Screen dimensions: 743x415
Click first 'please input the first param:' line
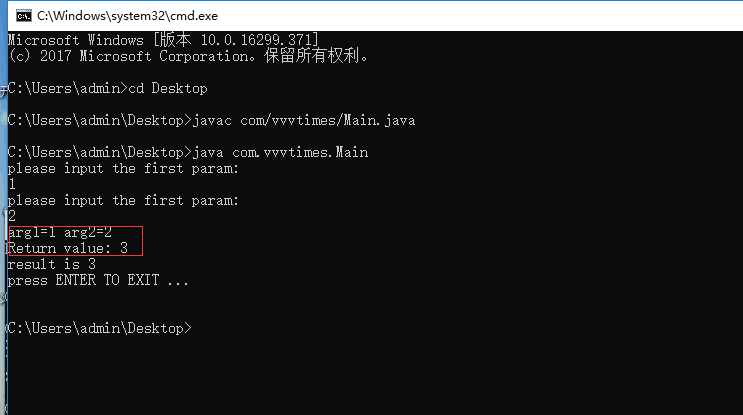pyautogui.click(x=123, y=168)
